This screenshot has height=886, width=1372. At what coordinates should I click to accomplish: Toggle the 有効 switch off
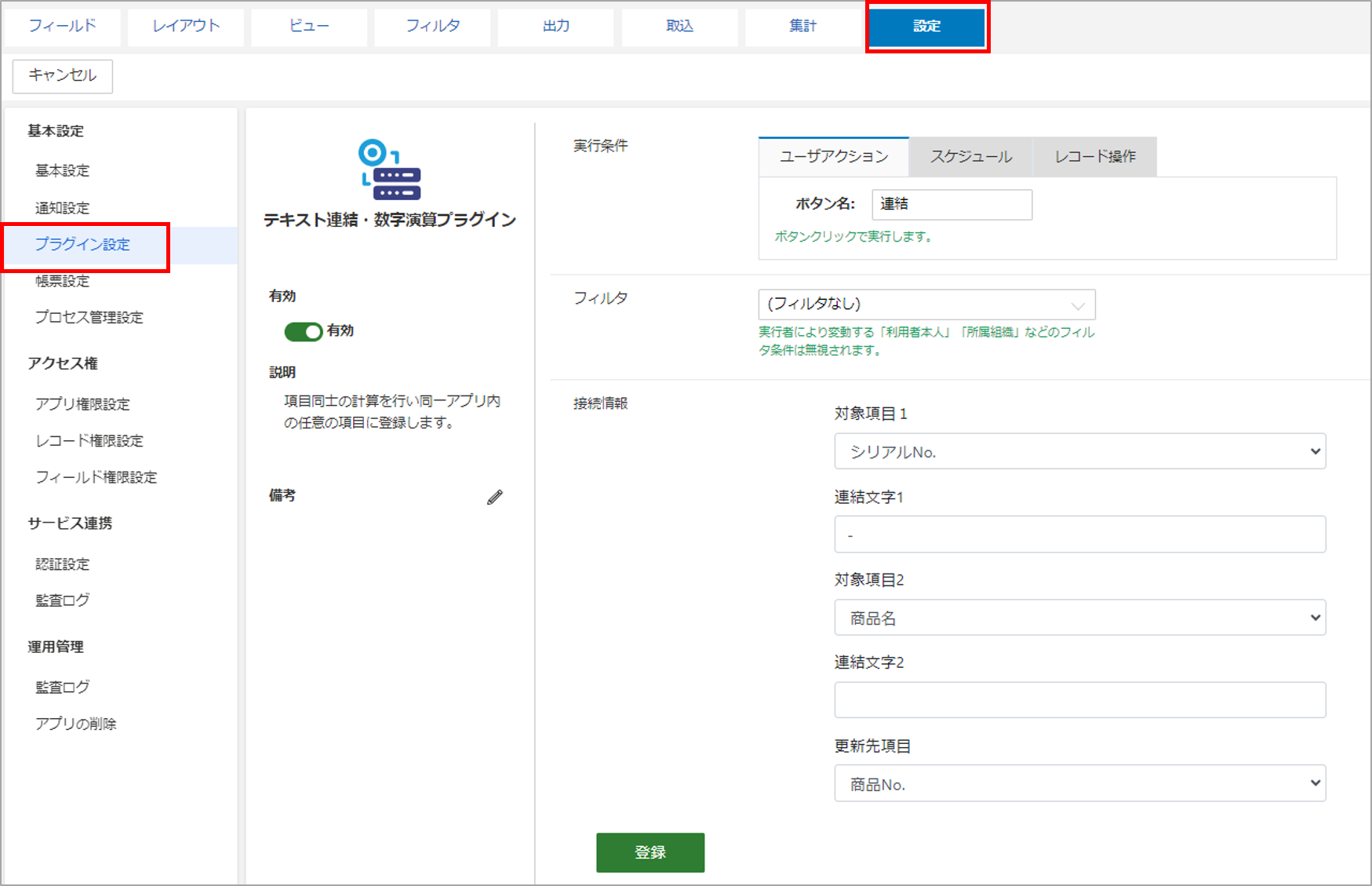[304, 331]
